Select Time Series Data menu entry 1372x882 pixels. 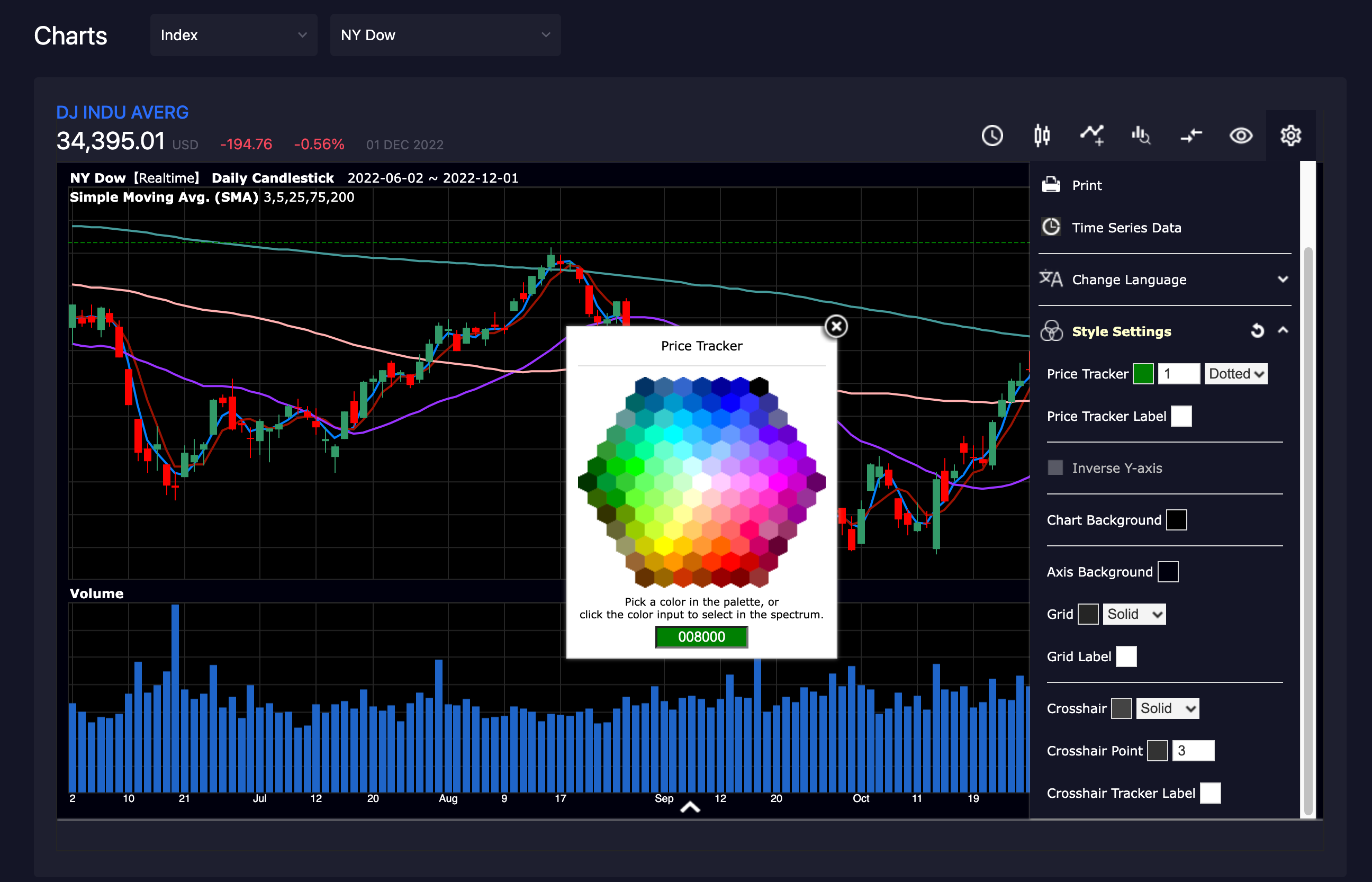(1126, 228)
